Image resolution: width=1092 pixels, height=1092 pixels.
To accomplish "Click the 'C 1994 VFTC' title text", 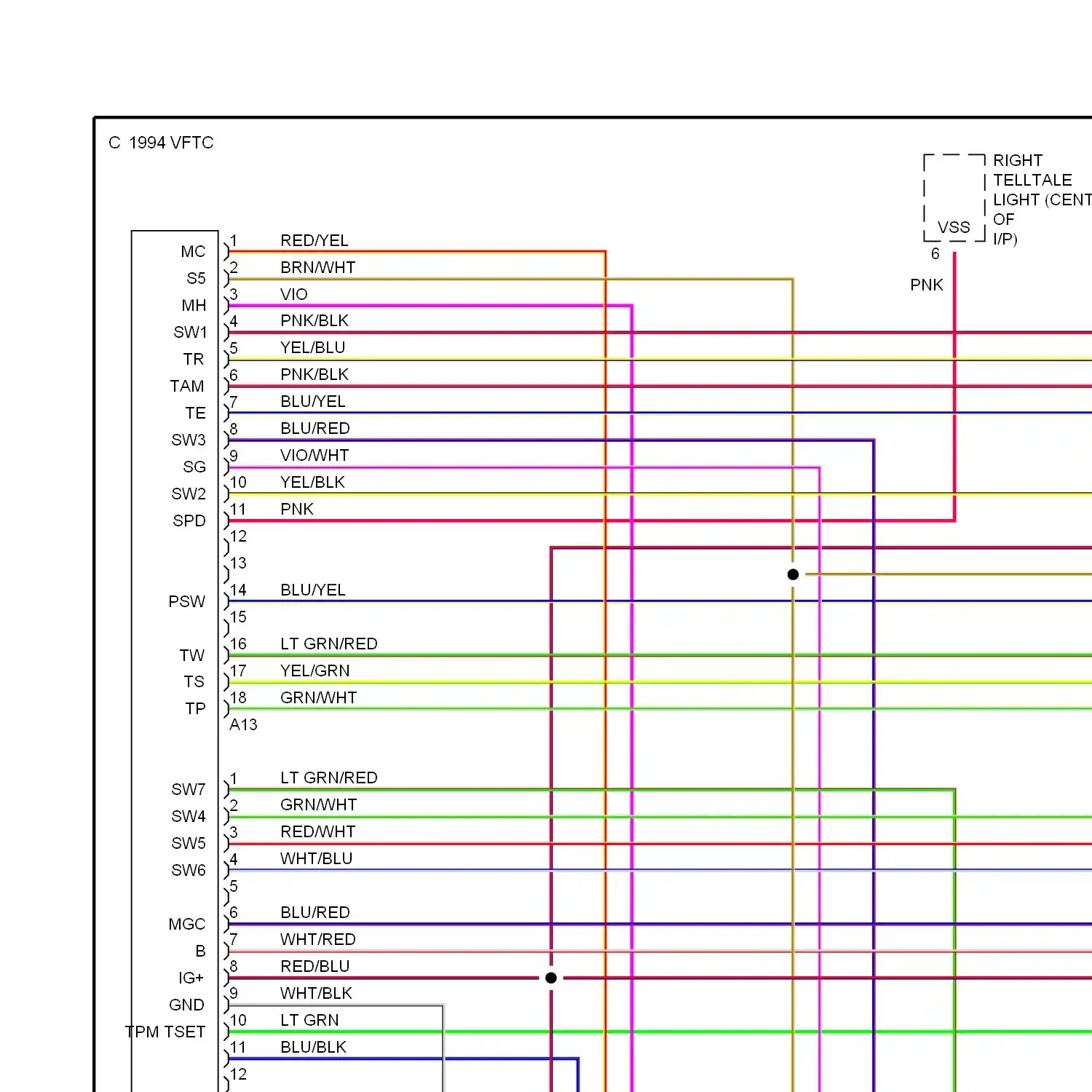I will [x=161, y=143].
